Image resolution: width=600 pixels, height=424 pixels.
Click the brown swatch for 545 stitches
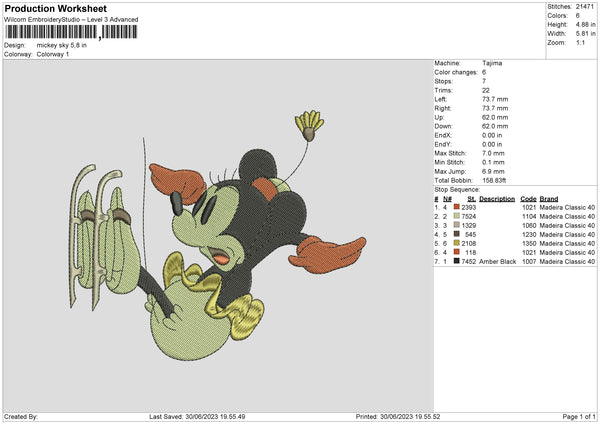click(457, 234)
